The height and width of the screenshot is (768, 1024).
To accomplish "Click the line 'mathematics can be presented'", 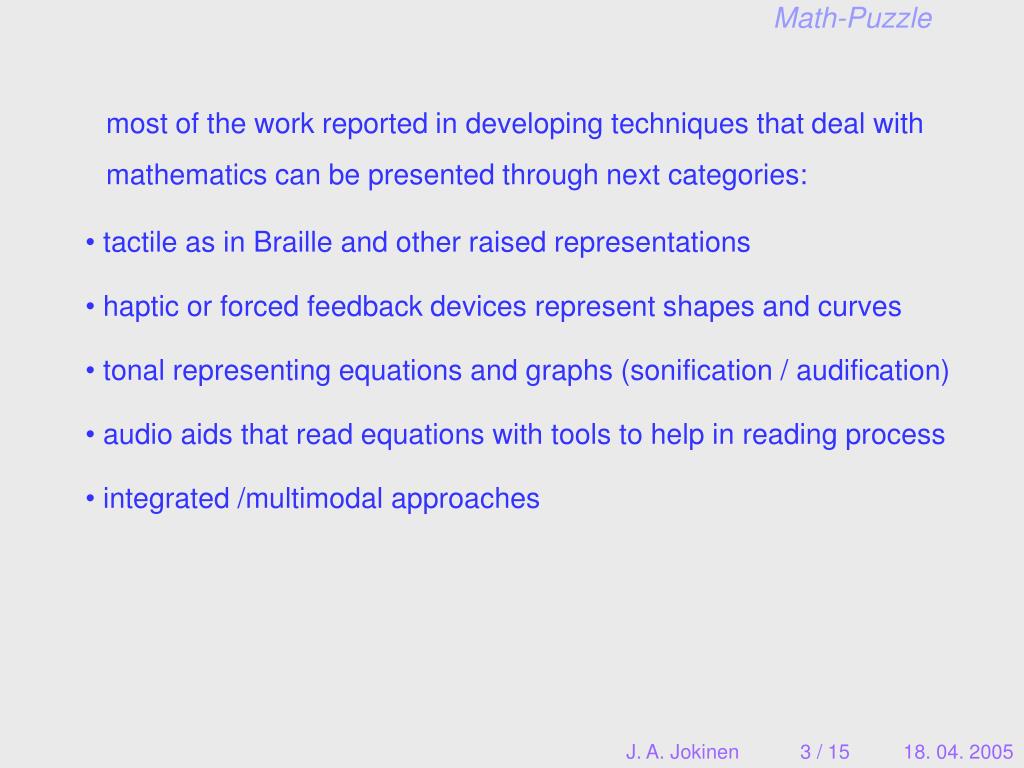I will [x=456, y=176].
